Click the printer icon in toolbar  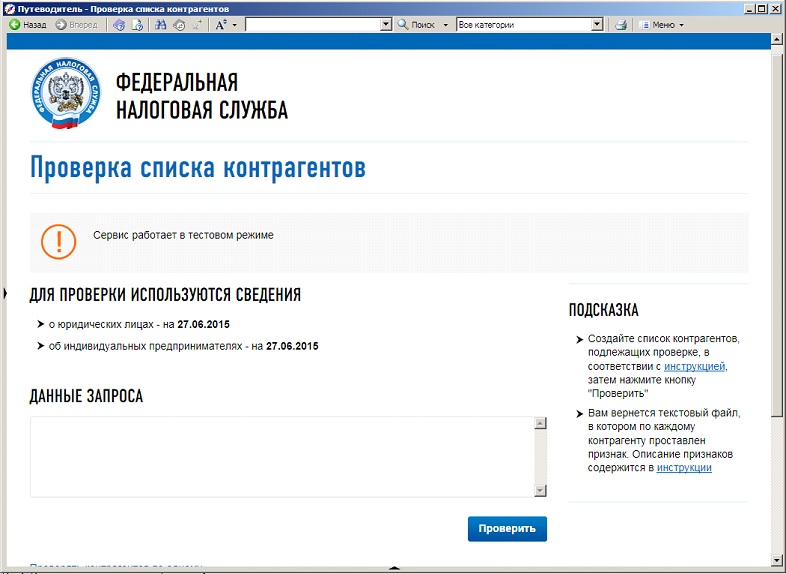(620, 24)
